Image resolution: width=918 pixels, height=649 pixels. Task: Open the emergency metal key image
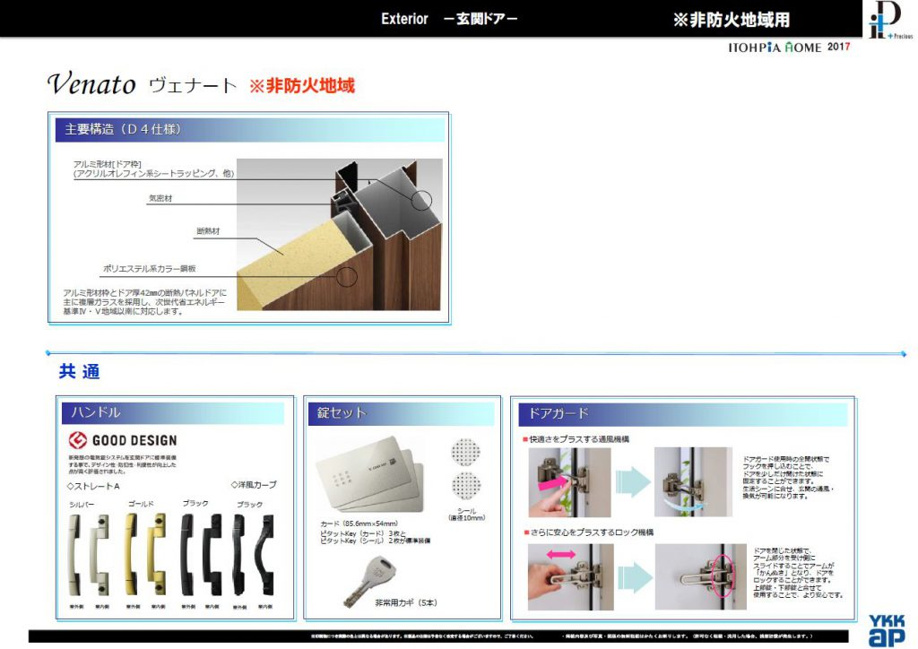[368, 581]
